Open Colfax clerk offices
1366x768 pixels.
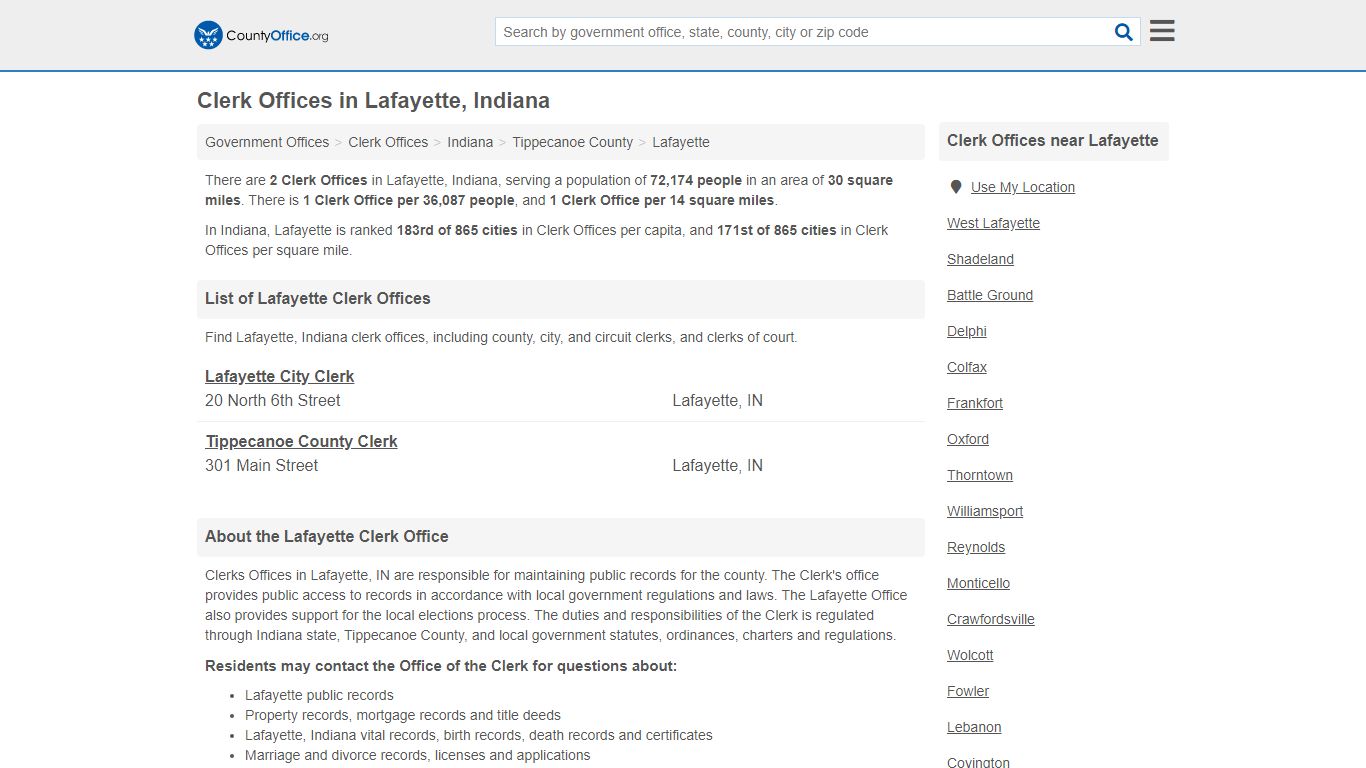967,367
